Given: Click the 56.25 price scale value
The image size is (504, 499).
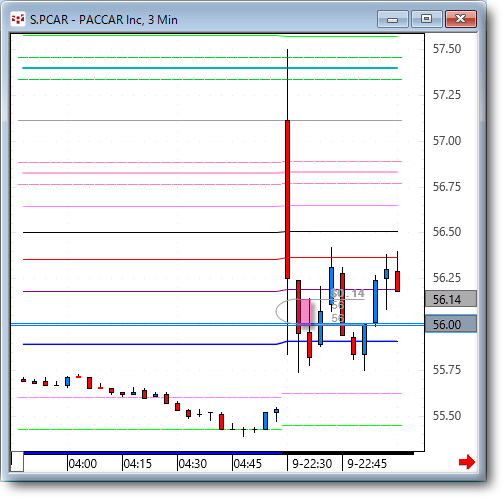Looking at the screenshot, I should (x=447, y=278).
